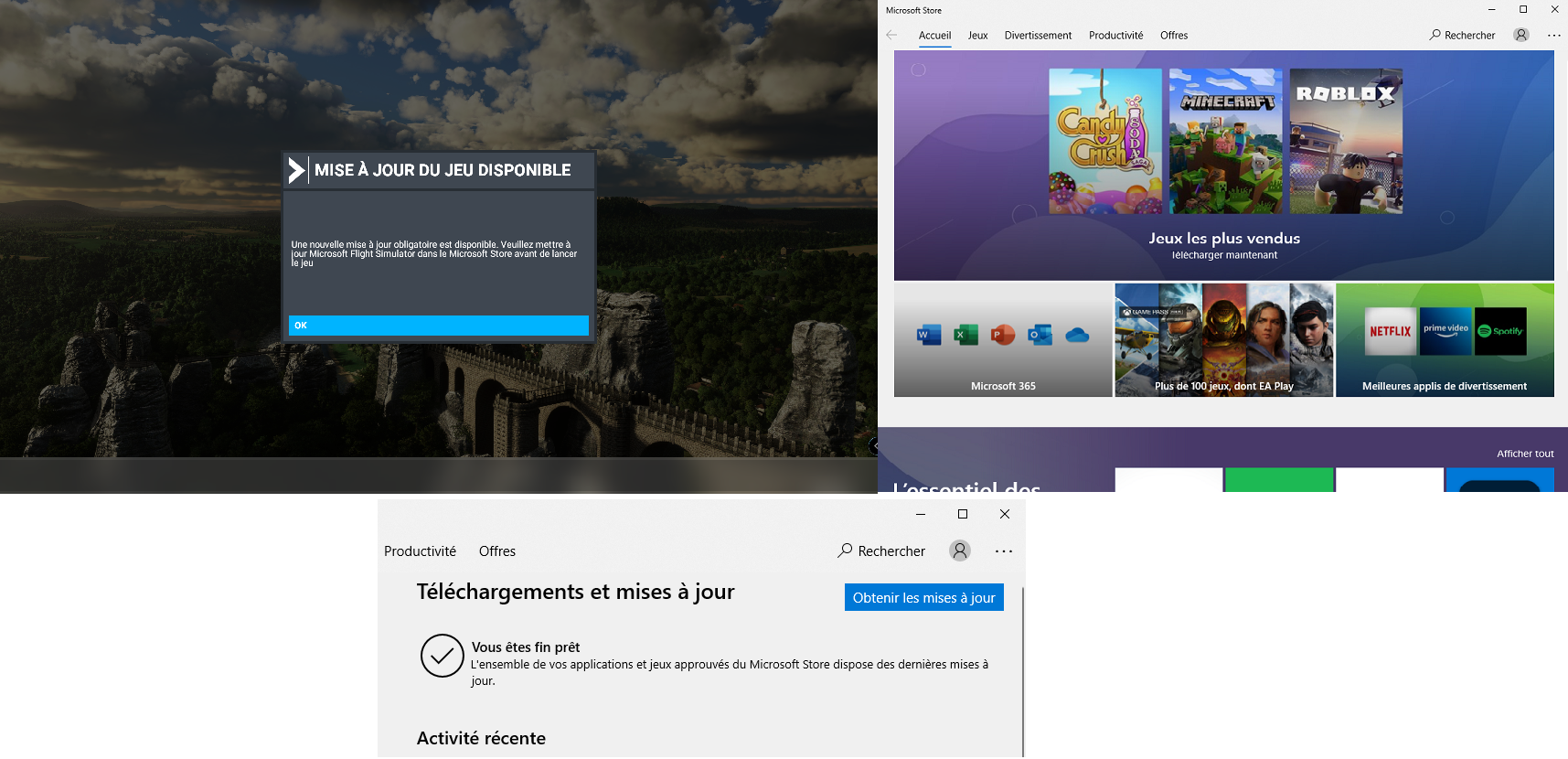Viewport: 1568px width, 759px height.
Task: Select Productivité tab in Store home window
Action: coord(1115,36)
